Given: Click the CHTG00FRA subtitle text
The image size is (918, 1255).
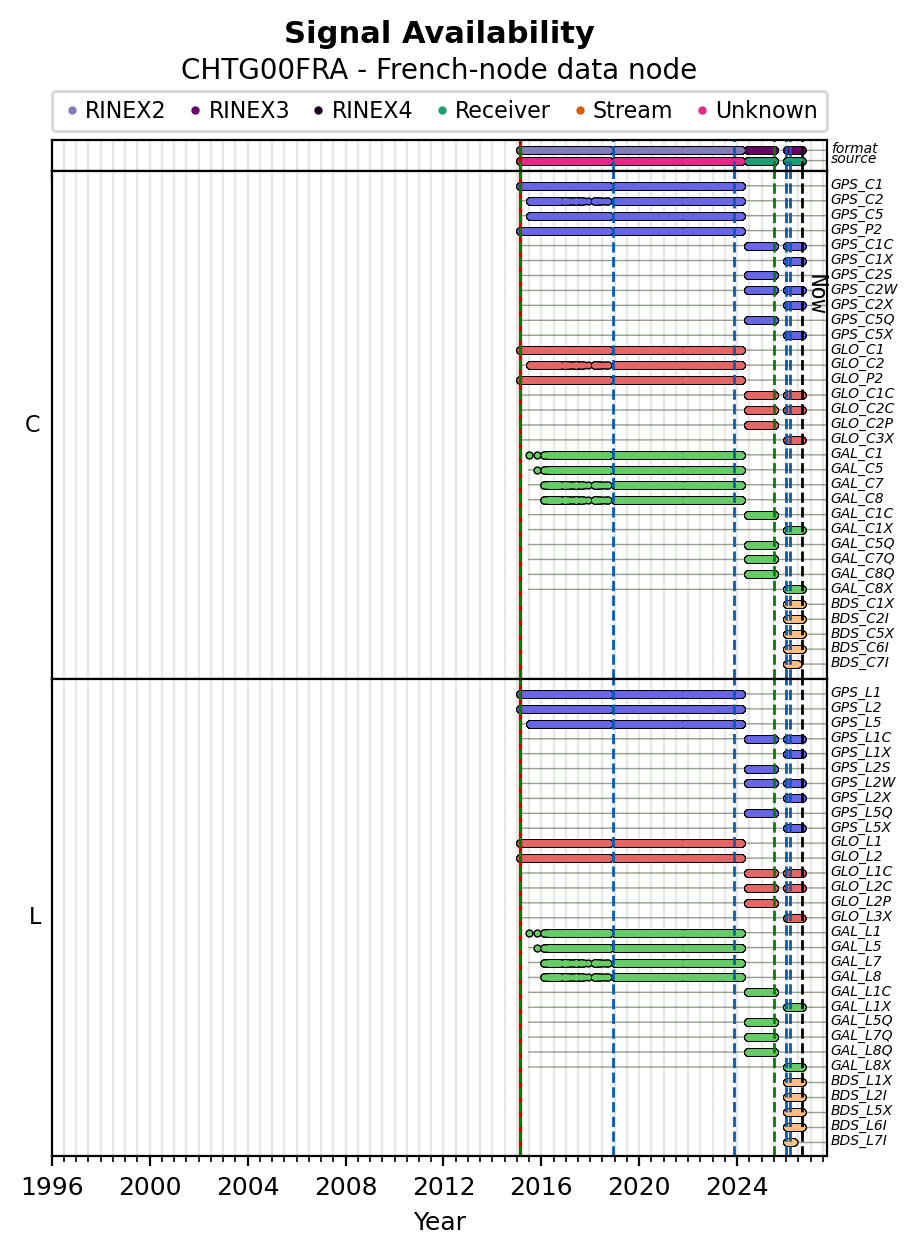Looking at the screenshot, I should click(439, 70).
